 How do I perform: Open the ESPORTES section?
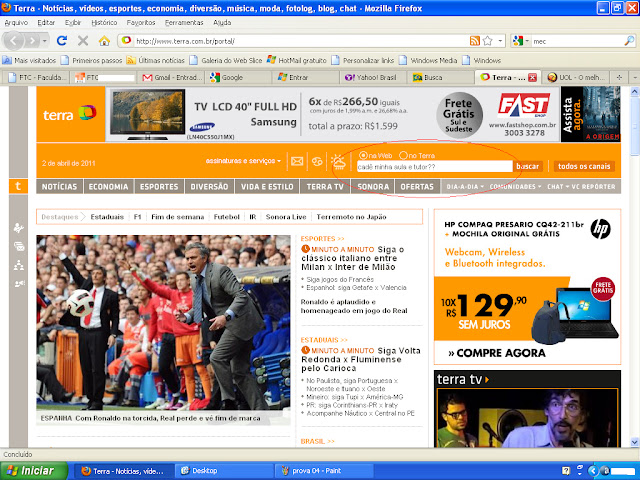(159, 187)
